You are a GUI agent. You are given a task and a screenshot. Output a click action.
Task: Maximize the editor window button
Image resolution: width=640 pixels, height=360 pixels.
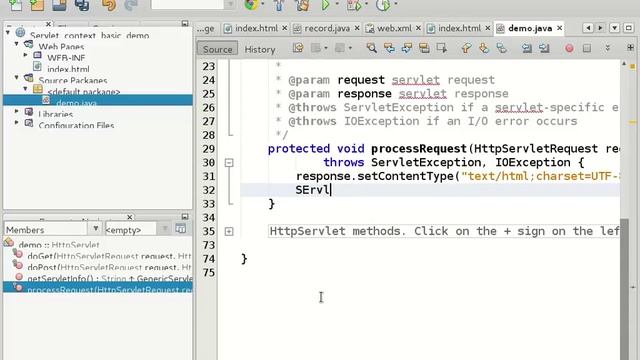pyautogui.click(x=629, y=28)
